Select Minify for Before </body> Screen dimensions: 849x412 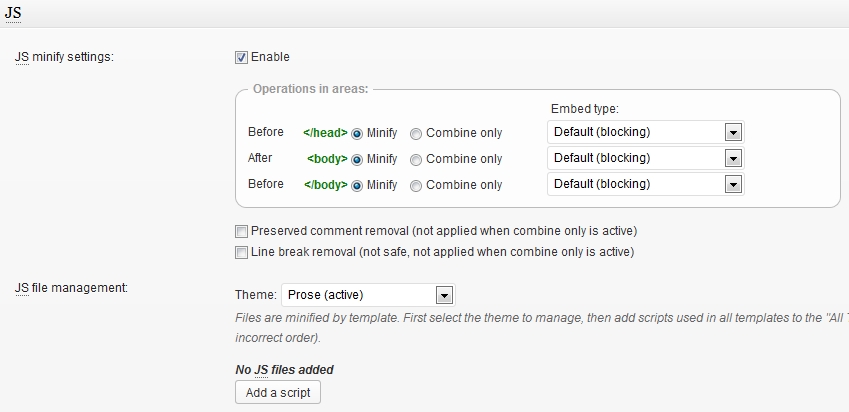[x=357, y=185]
